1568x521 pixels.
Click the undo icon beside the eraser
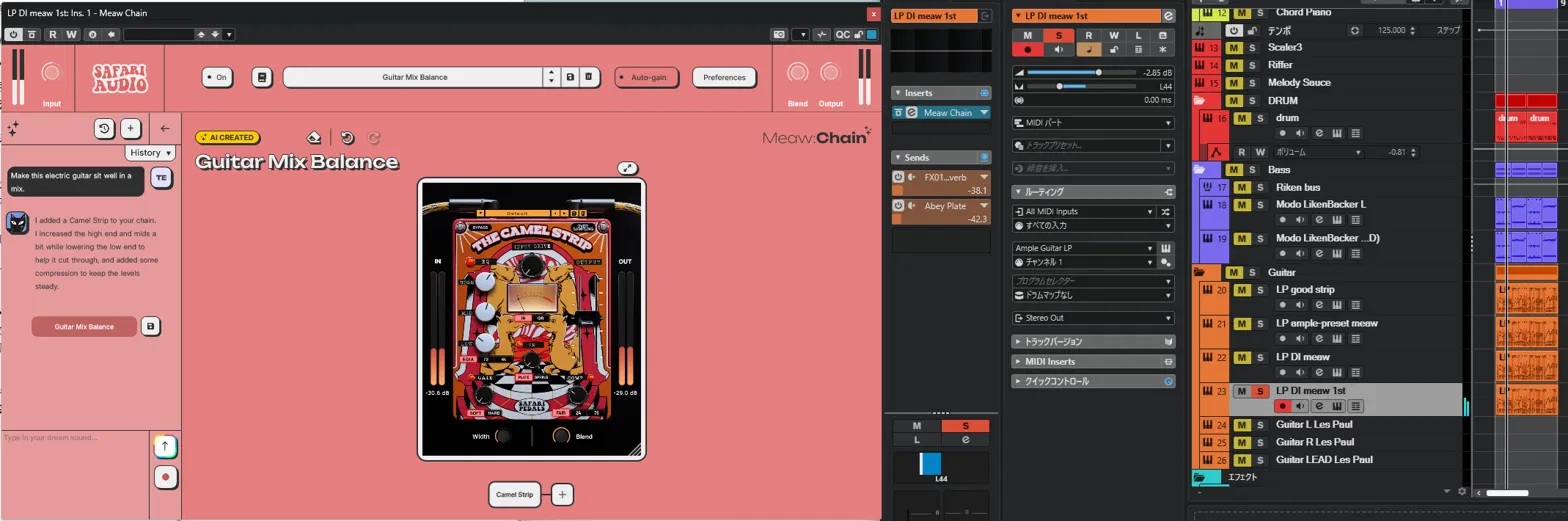pyautogui.click(x=347, y=138)
